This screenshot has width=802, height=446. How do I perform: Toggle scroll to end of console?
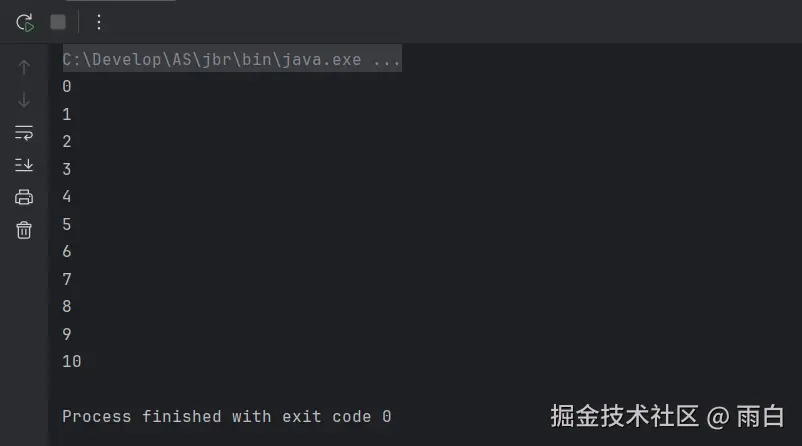click(x=24, y=165)
